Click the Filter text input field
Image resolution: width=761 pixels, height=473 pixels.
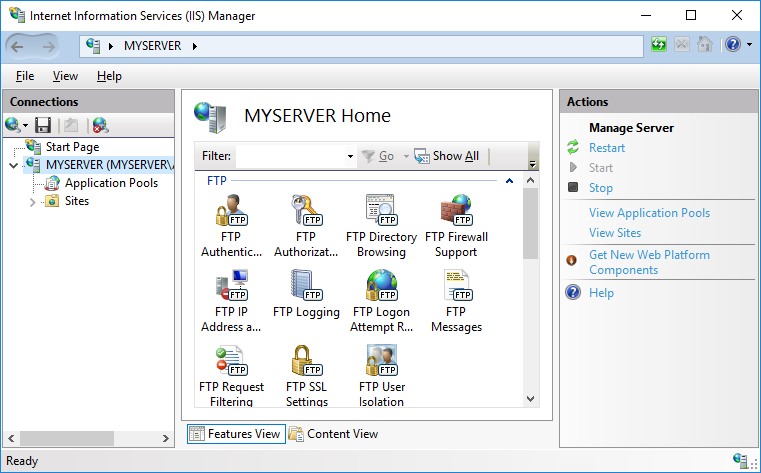click(x=290, y=156)
